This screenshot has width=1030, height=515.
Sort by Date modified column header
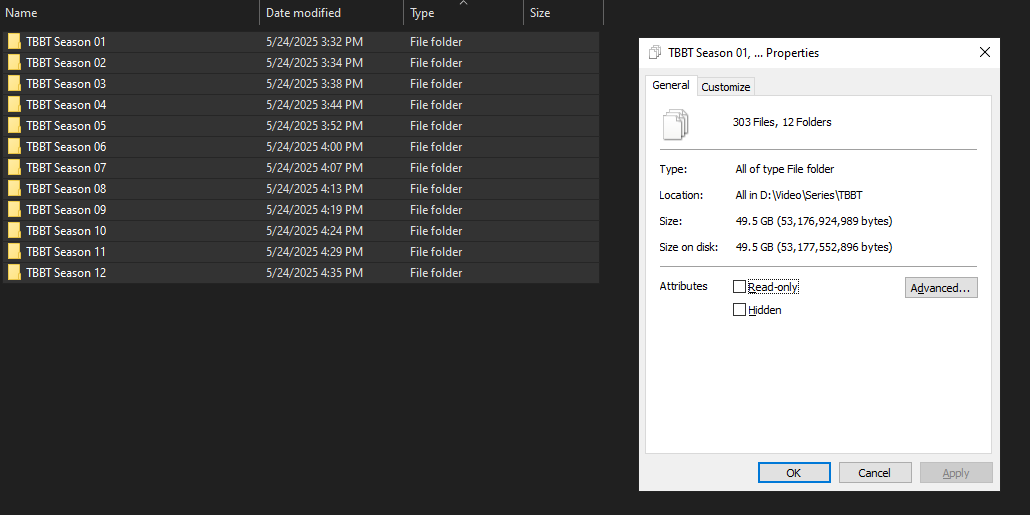point(332,12)
